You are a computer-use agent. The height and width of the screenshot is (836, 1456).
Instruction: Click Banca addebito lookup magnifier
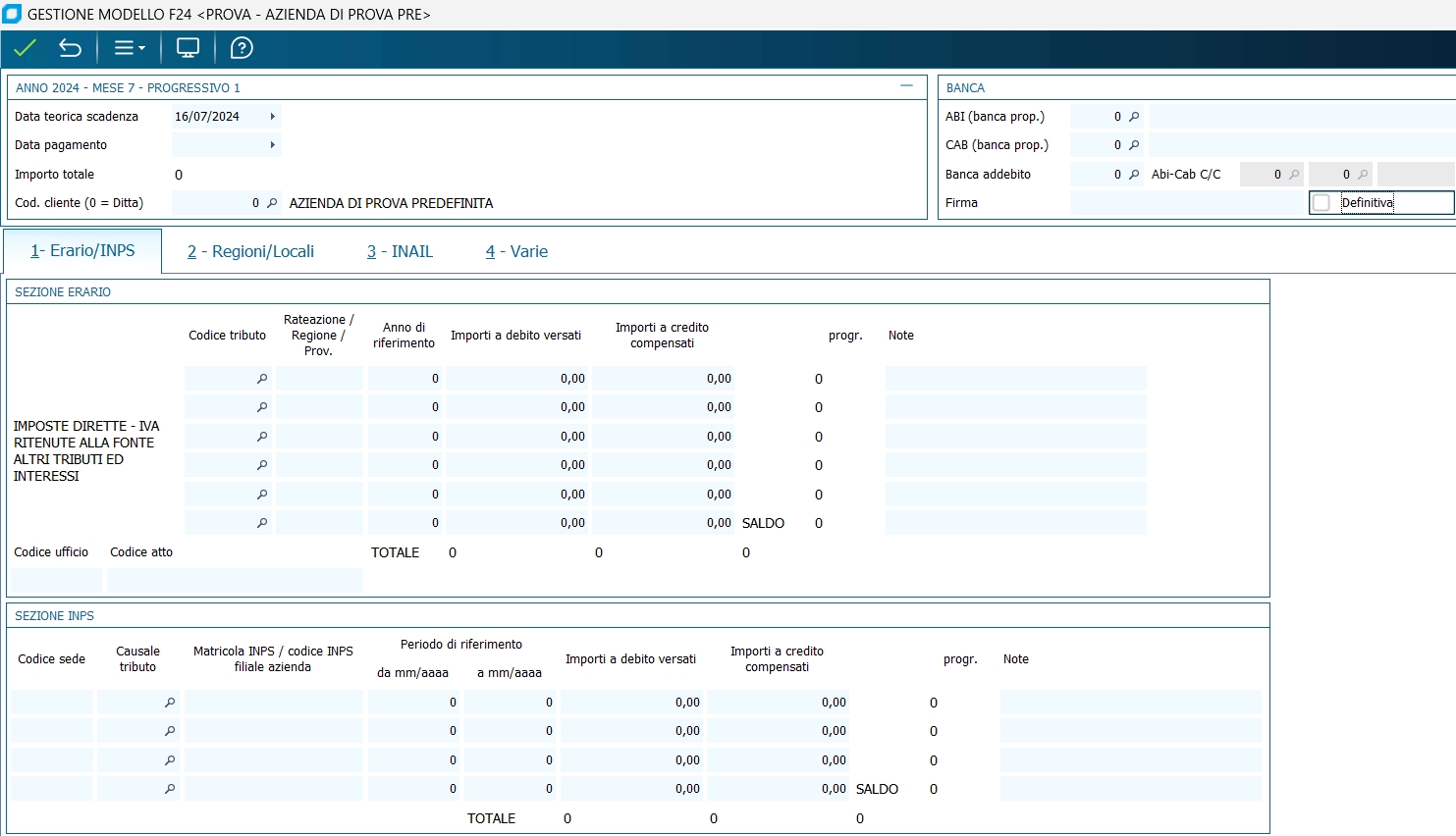1134,175
